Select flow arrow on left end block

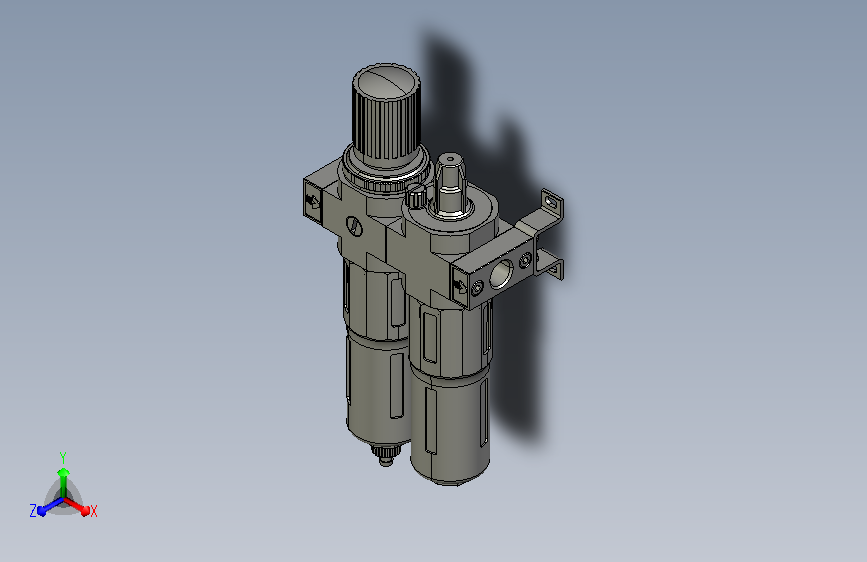pyautogui.click(x=312, y=201)
